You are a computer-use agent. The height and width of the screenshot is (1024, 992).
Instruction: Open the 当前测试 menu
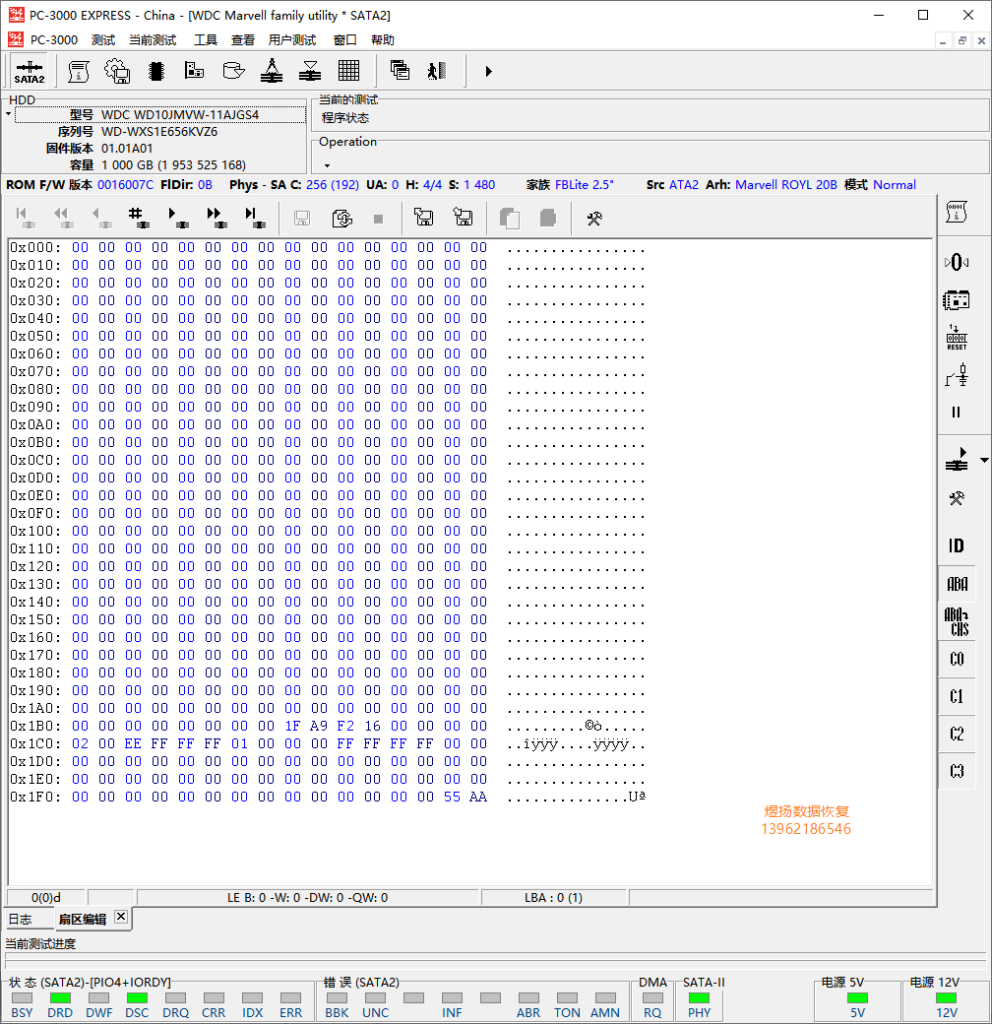(x=152, y=40)
